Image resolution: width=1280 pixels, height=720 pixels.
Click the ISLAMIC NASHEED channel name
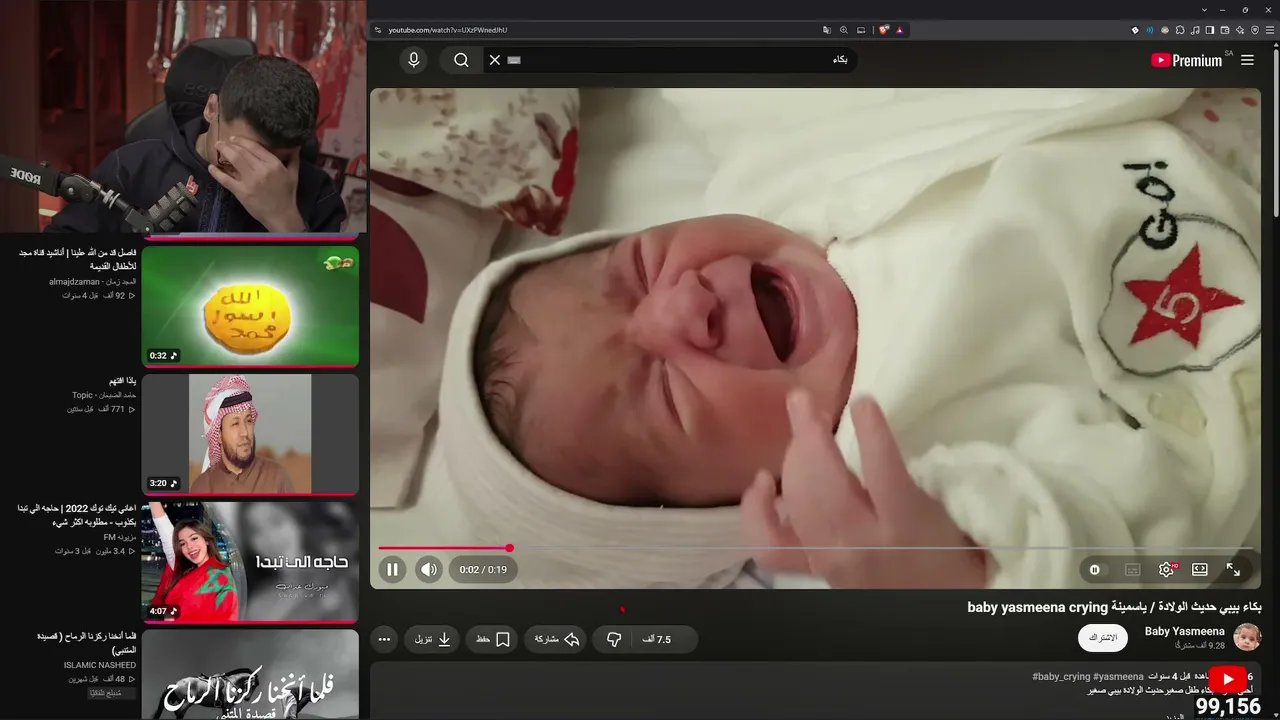pos(99,665)
